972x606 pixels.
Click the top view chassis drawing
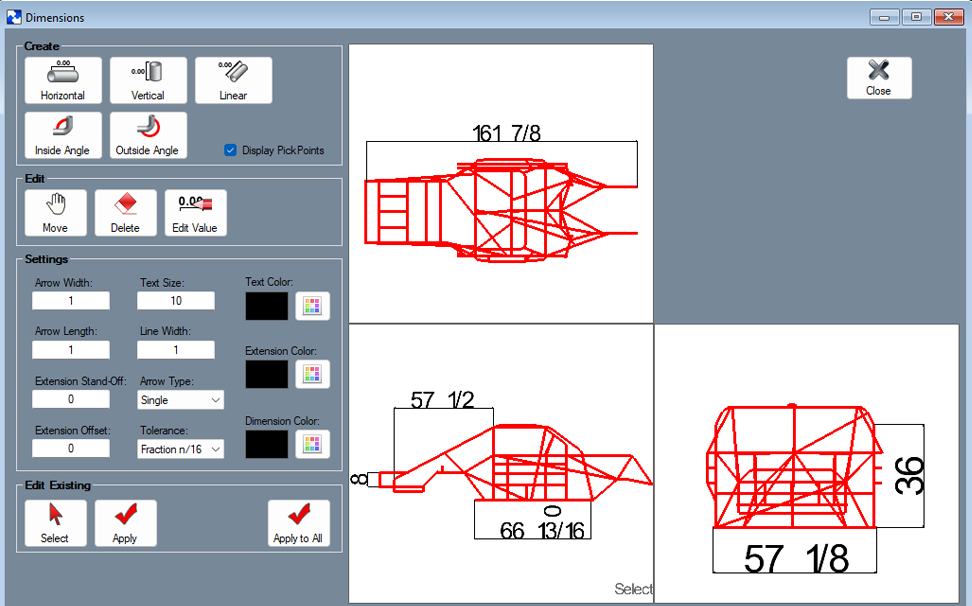point(500,210)
